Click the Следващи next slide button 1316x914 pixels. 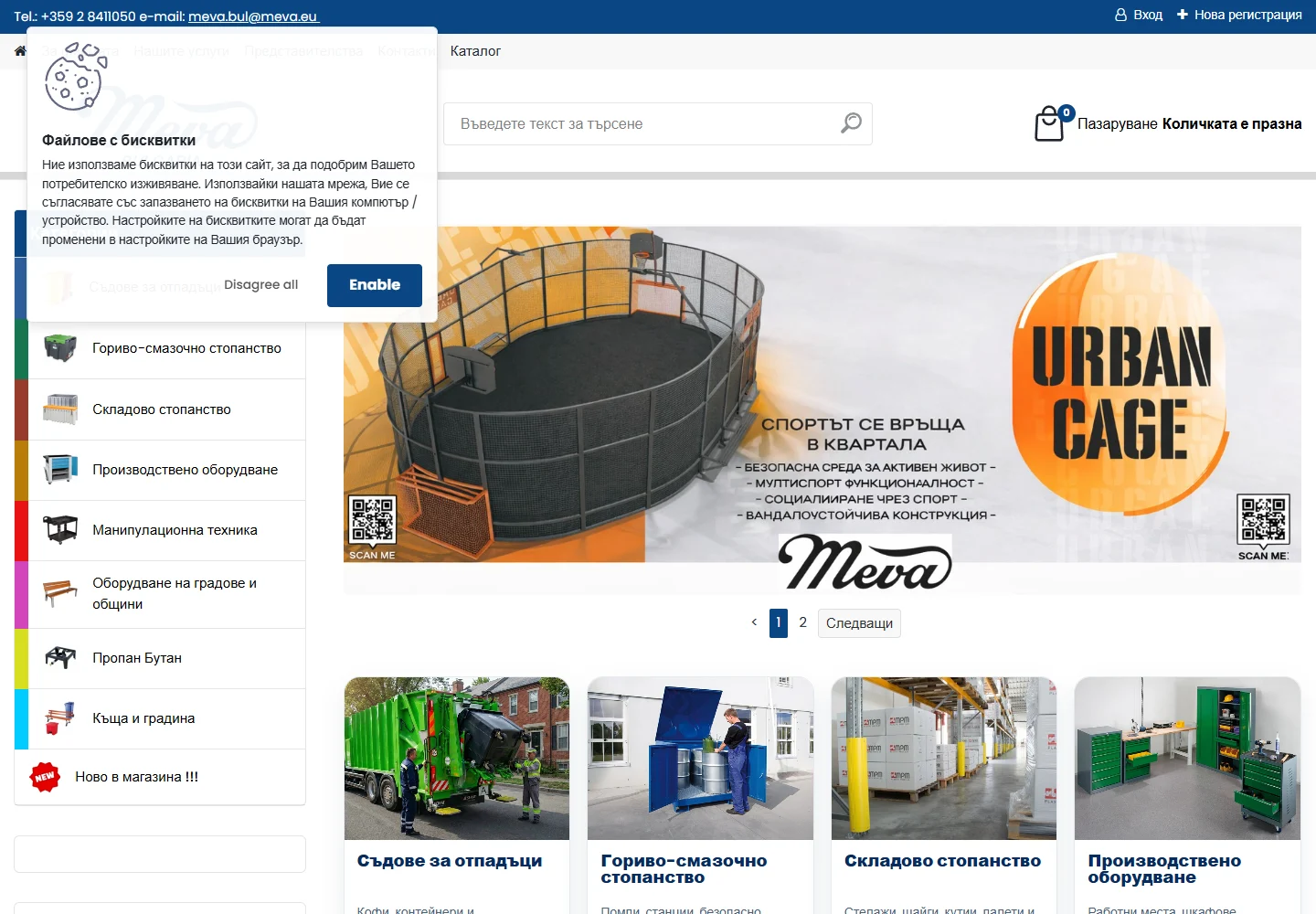pyautogui.click(x=859, y=623)
